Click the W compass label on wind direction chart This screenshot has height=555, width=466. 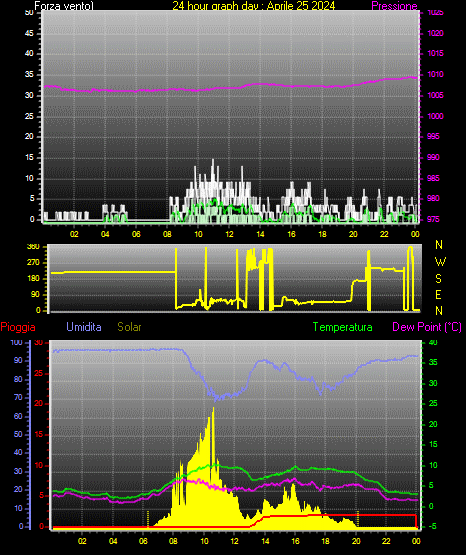(440, 262)
